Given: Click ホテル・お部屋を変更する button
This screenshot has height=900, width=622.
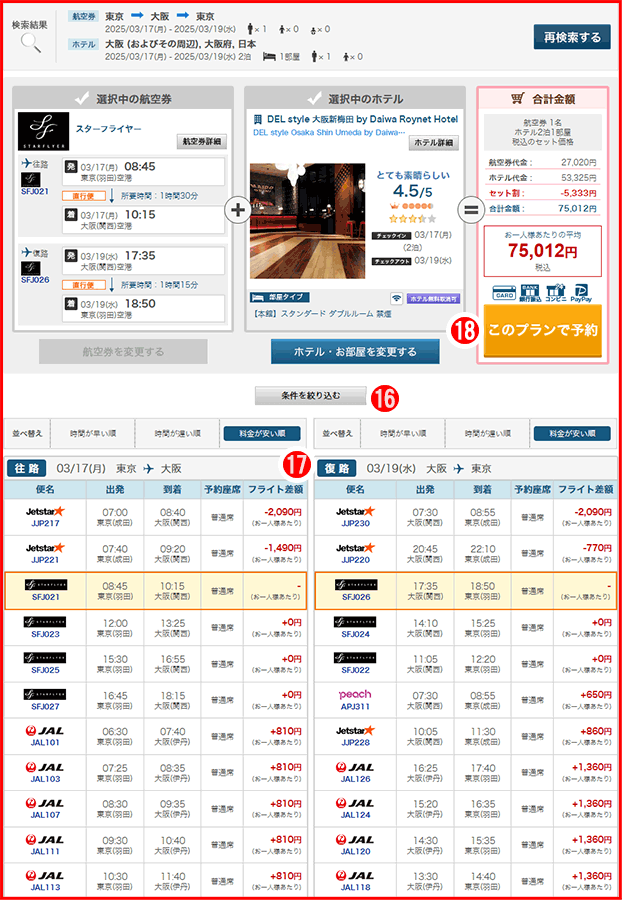Looking at the screenshot, I should tap(355, 352).
